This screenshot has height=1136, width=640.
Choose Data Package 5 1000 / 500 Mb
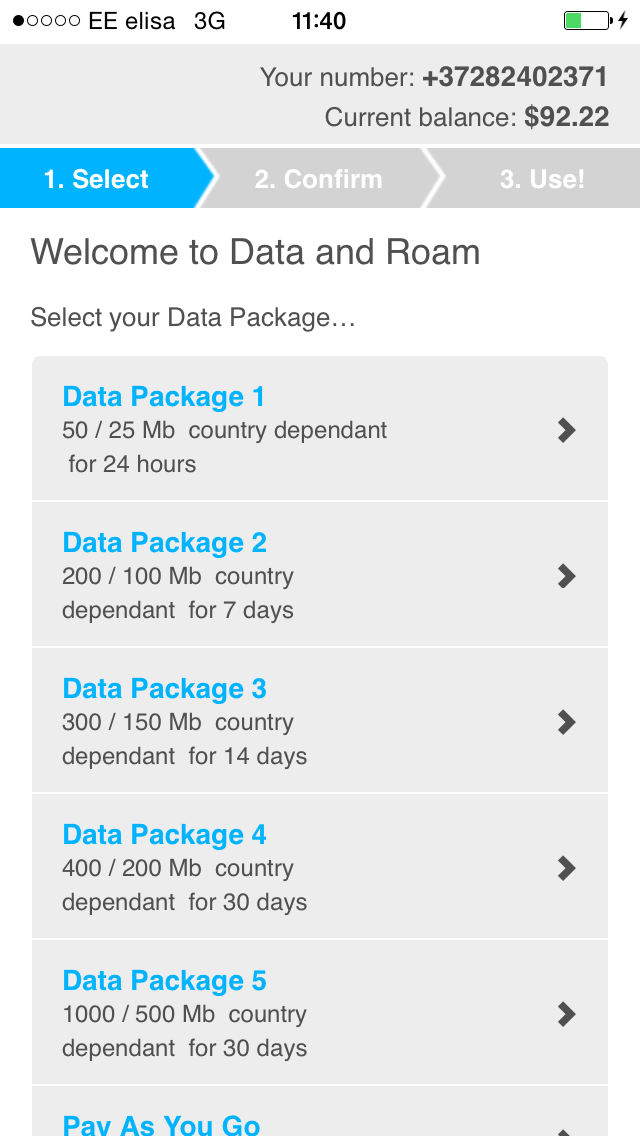coord(320,1013)
